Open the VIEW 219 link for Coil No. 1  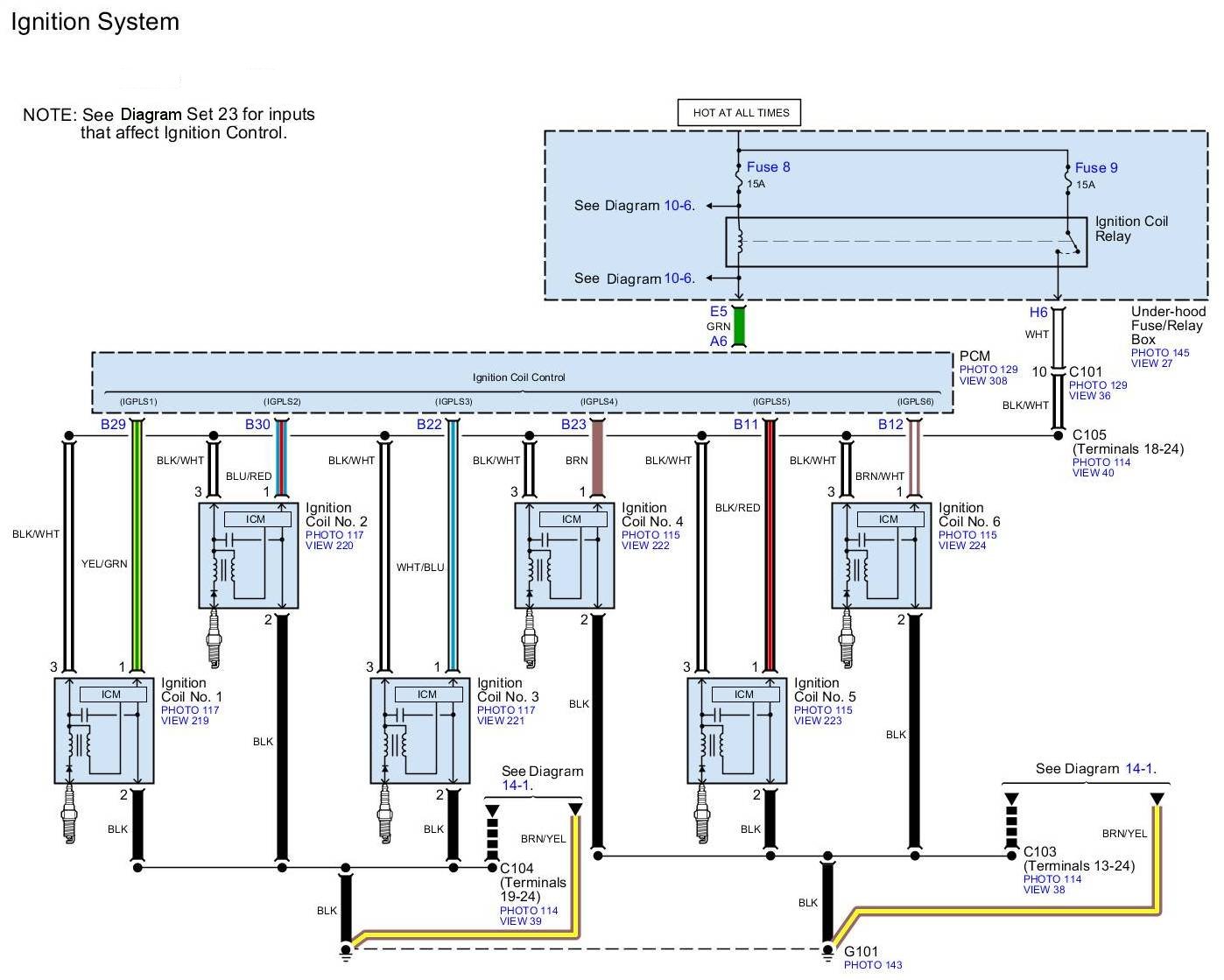click(x=185, y=721)
